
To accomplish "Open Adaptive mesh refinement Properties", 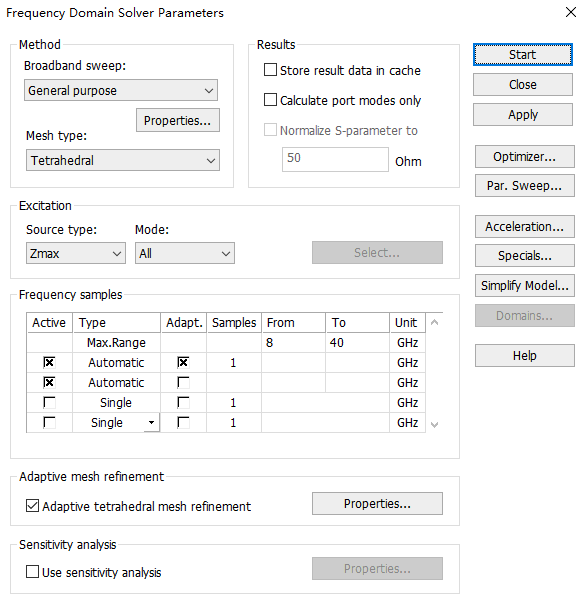I will [377, 504].
